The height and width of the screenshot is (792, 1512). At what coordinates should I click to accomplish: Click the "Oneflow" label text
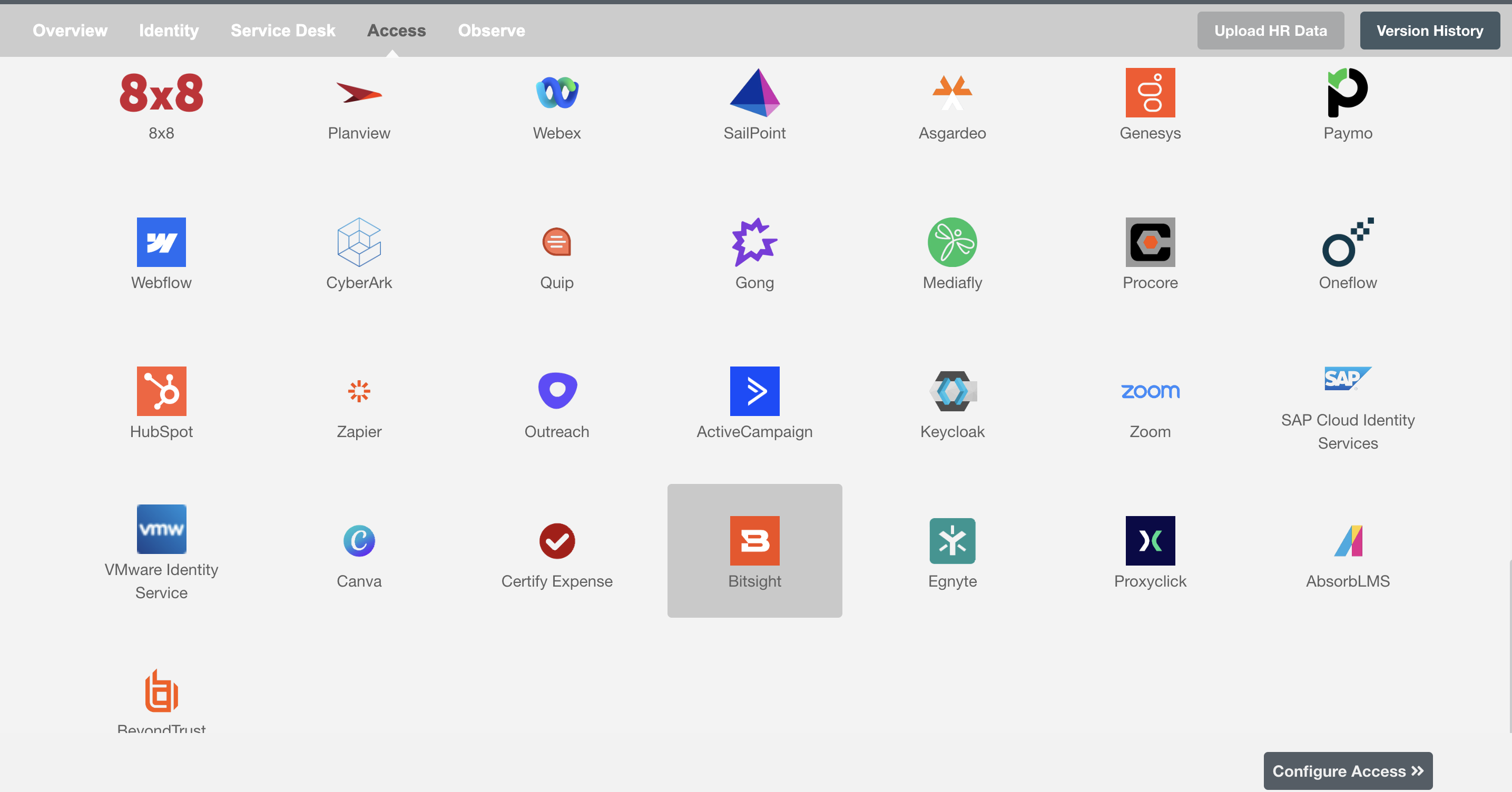coord(1348,283)
